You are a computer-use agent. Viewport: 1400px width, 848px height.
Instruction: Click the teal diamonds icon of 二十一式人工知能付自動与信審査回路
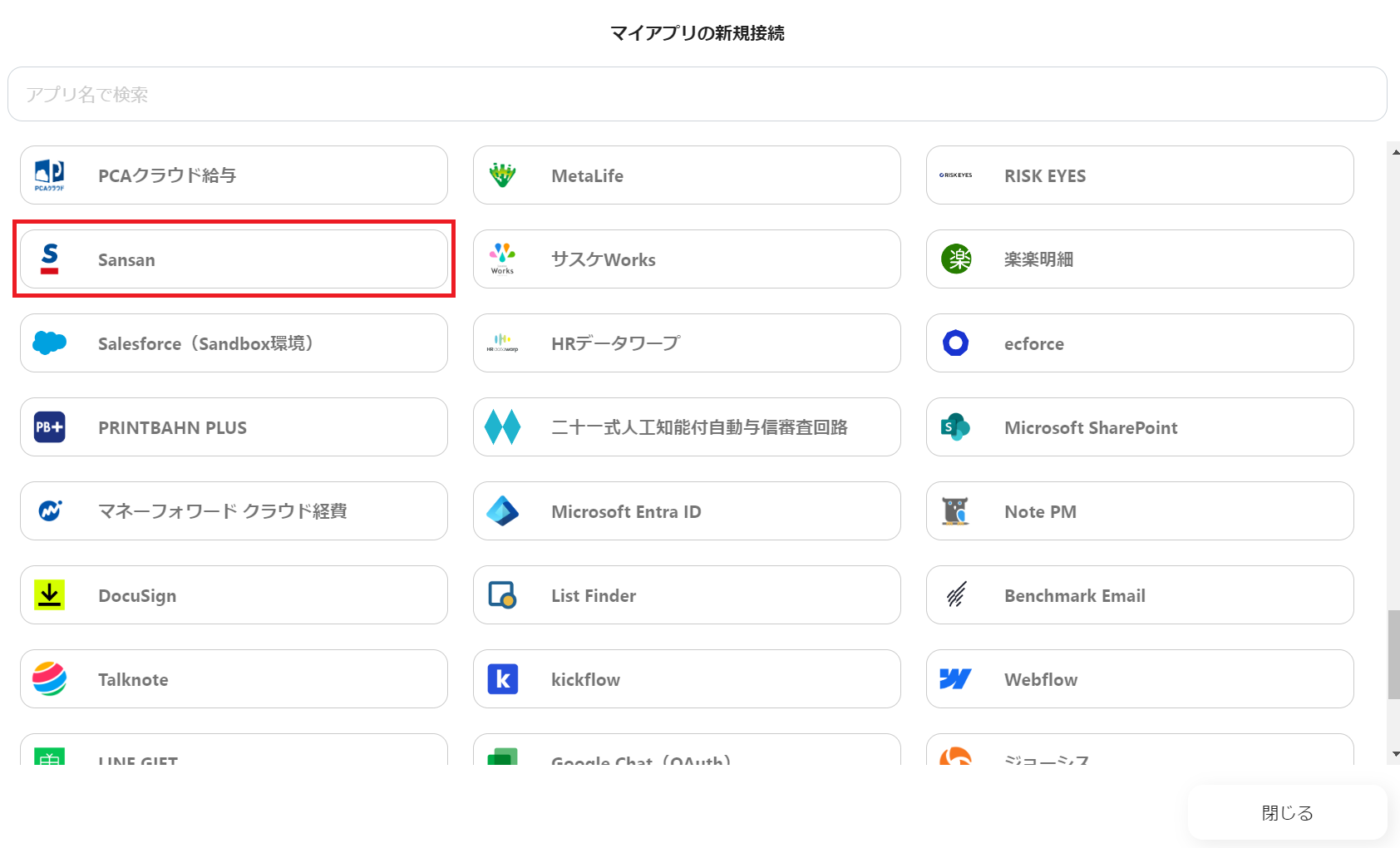coord(502,426)
